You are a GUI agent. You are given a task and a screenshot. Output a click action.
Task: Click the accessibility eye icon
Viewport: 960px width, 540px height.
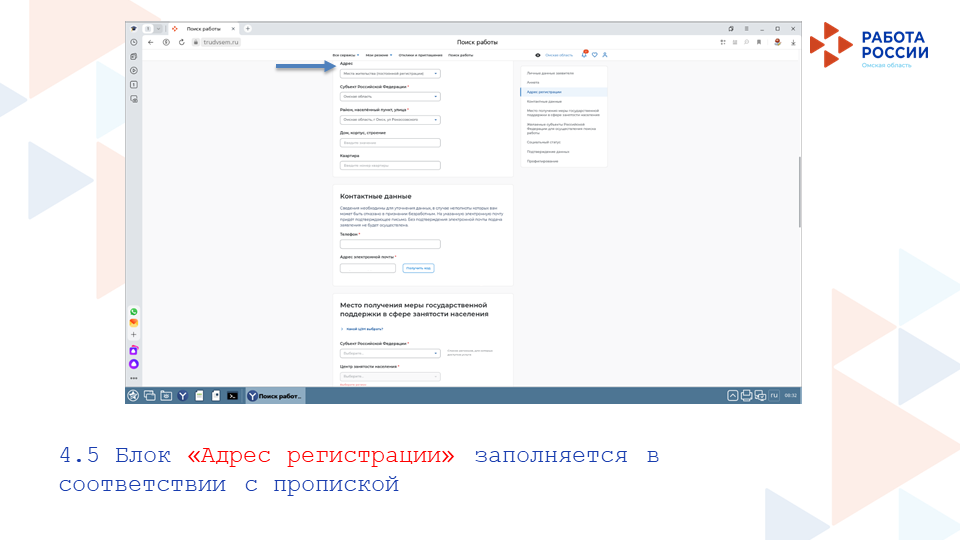(x=538, y=55)
